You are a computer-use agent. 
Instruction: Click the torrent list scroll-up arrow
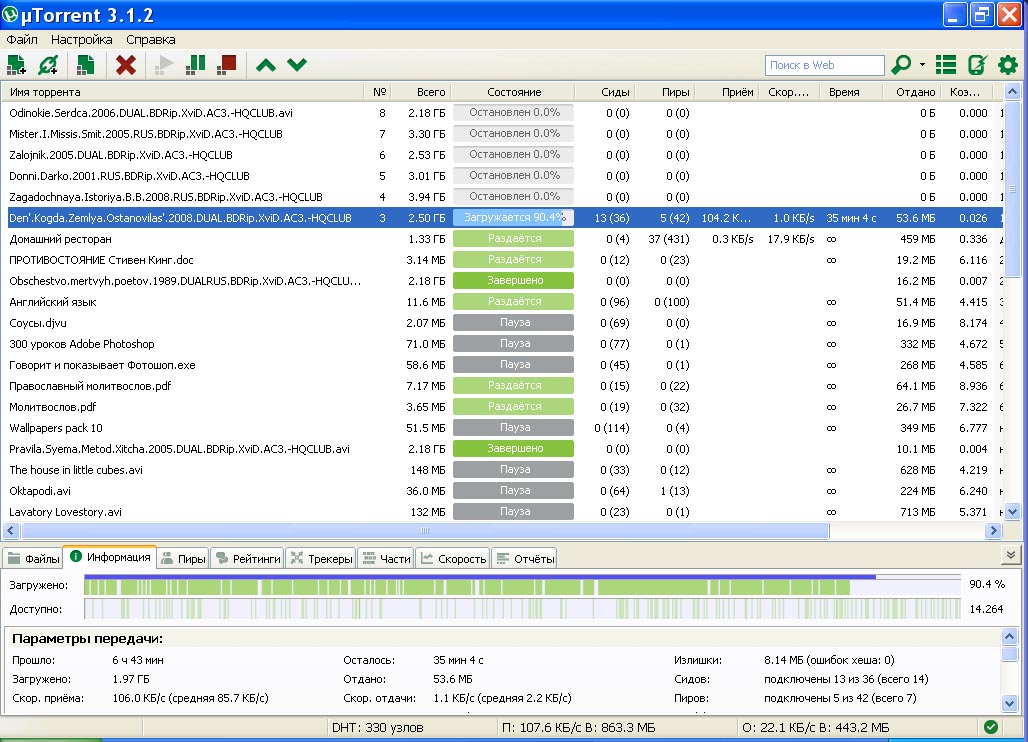coord(1012,92)
